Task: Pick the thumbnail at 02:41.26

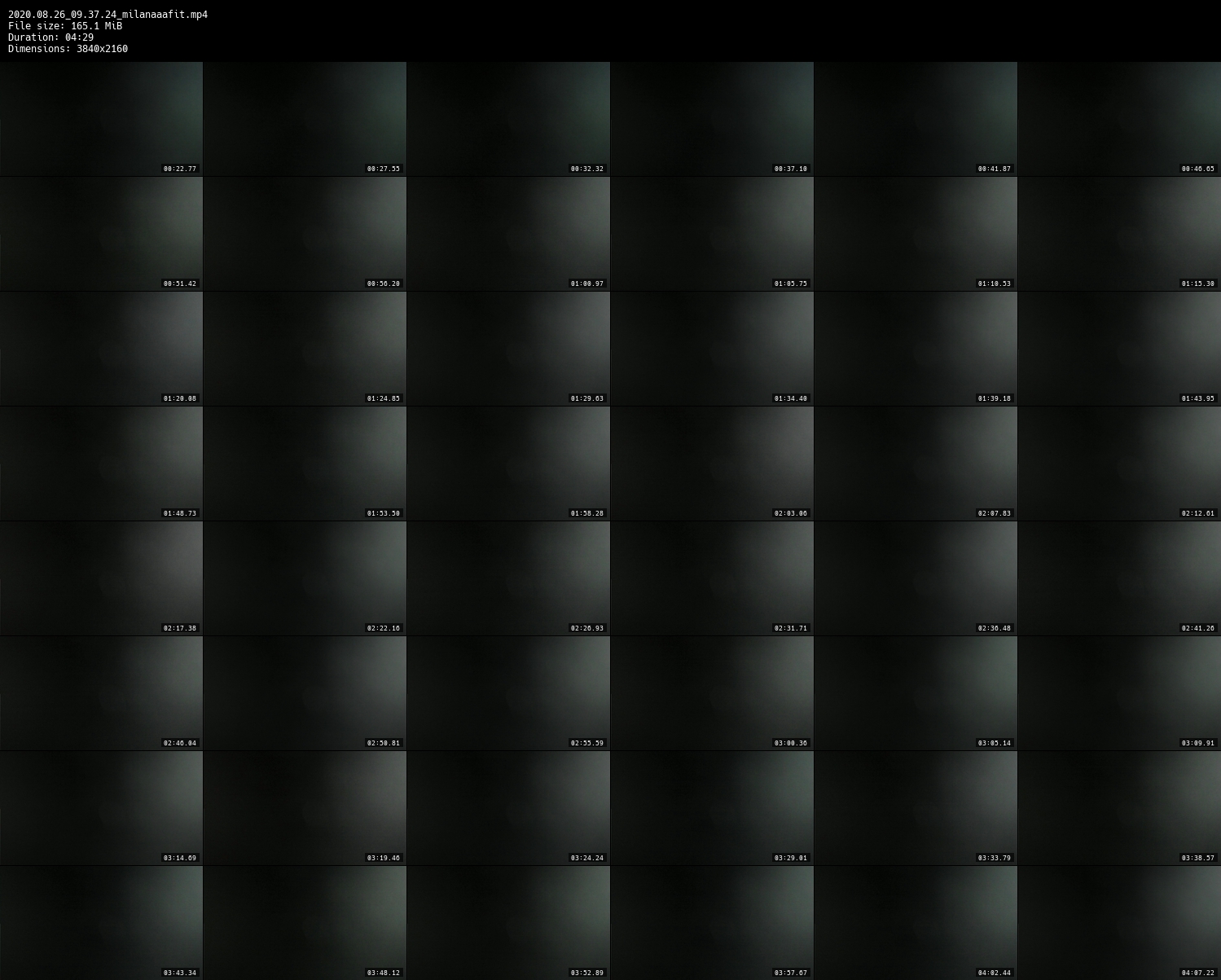Action: coord(1119,578)
